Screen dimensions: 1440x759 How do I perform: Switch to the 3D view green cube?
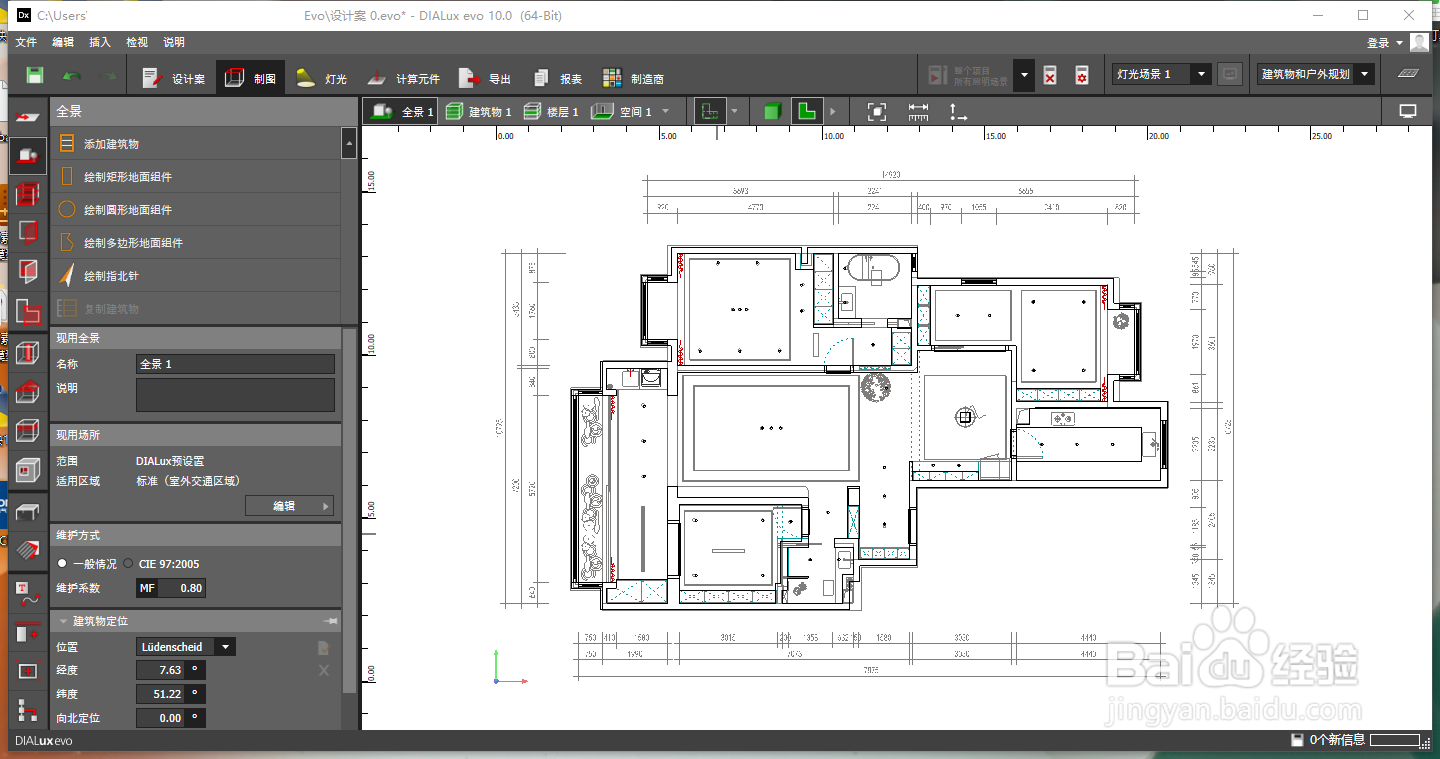(x=772, y=111)
